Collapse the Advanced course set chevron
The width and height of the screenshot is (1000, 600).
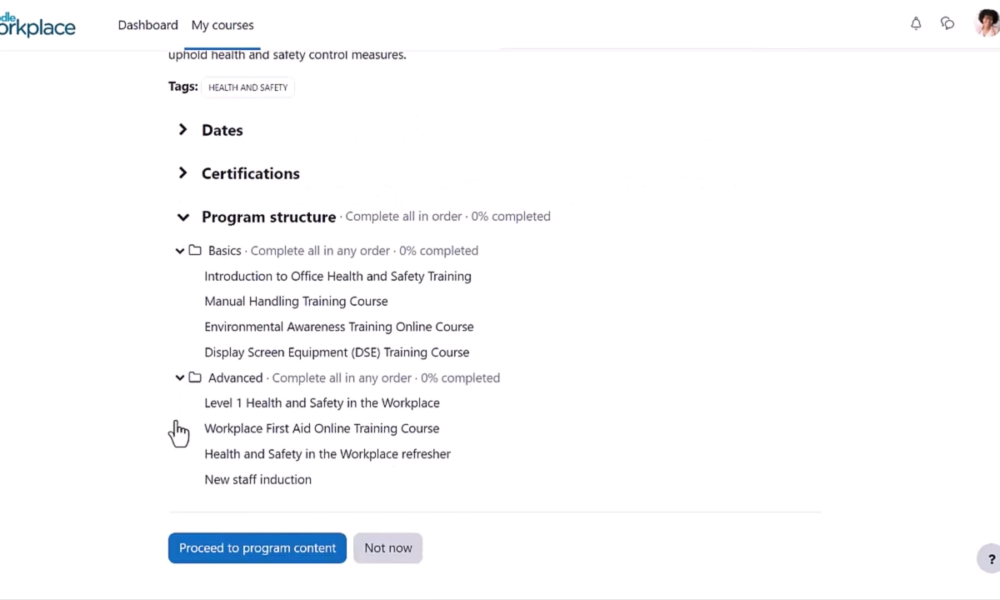coord(180,378)
